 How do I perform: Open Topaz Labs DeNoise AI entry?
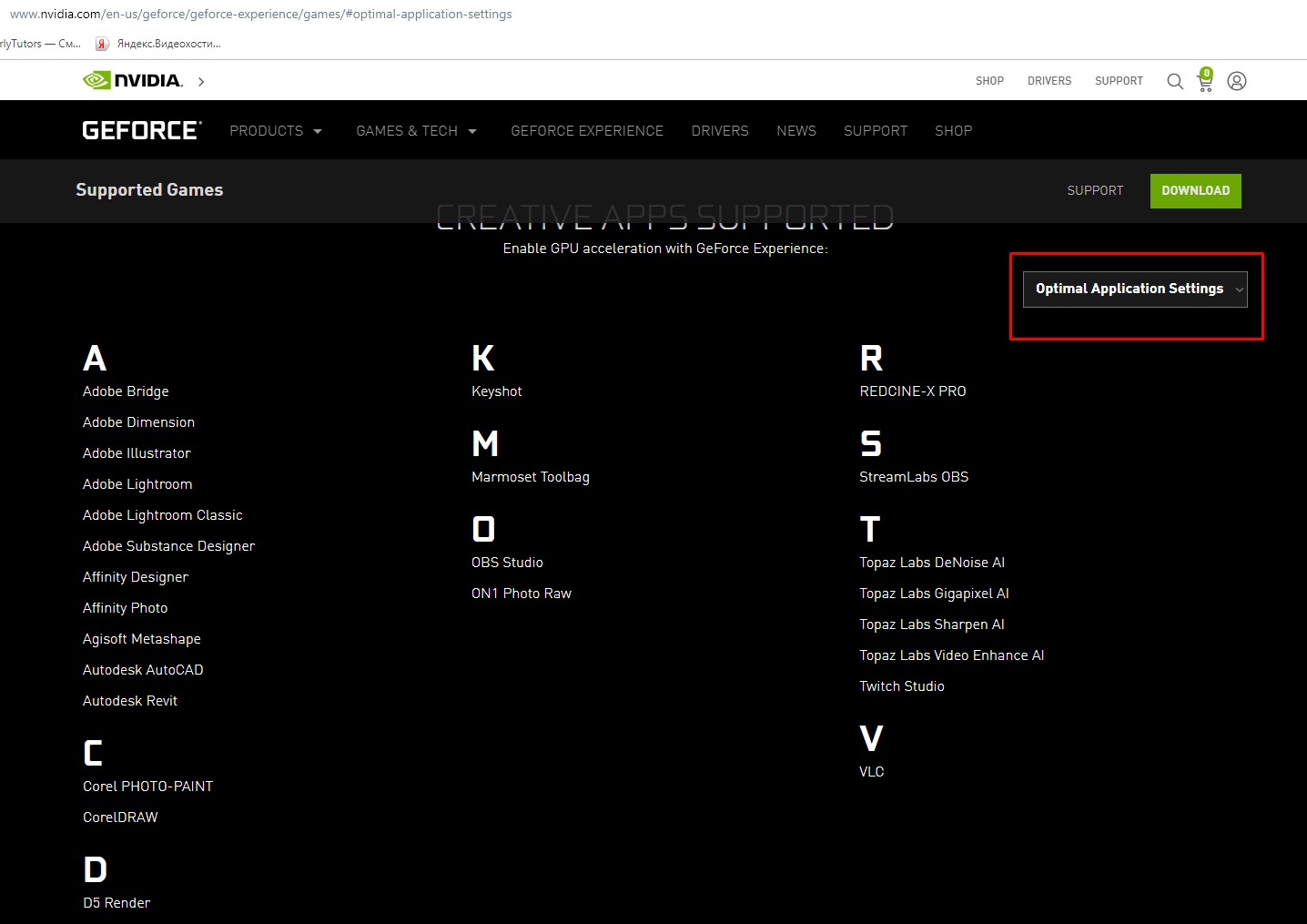932,563
